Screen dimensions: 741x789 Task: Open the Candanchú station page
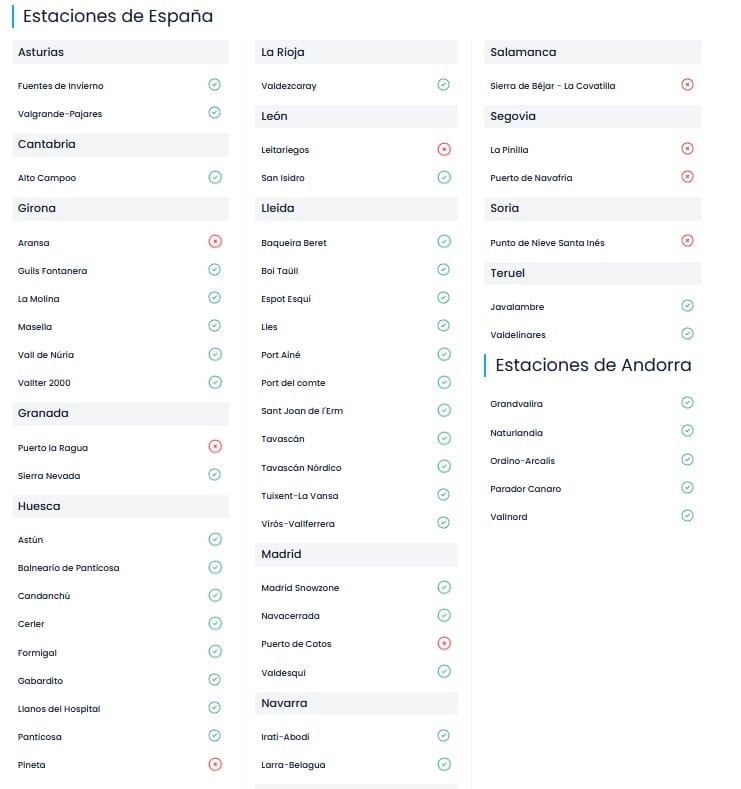point(44,596)
